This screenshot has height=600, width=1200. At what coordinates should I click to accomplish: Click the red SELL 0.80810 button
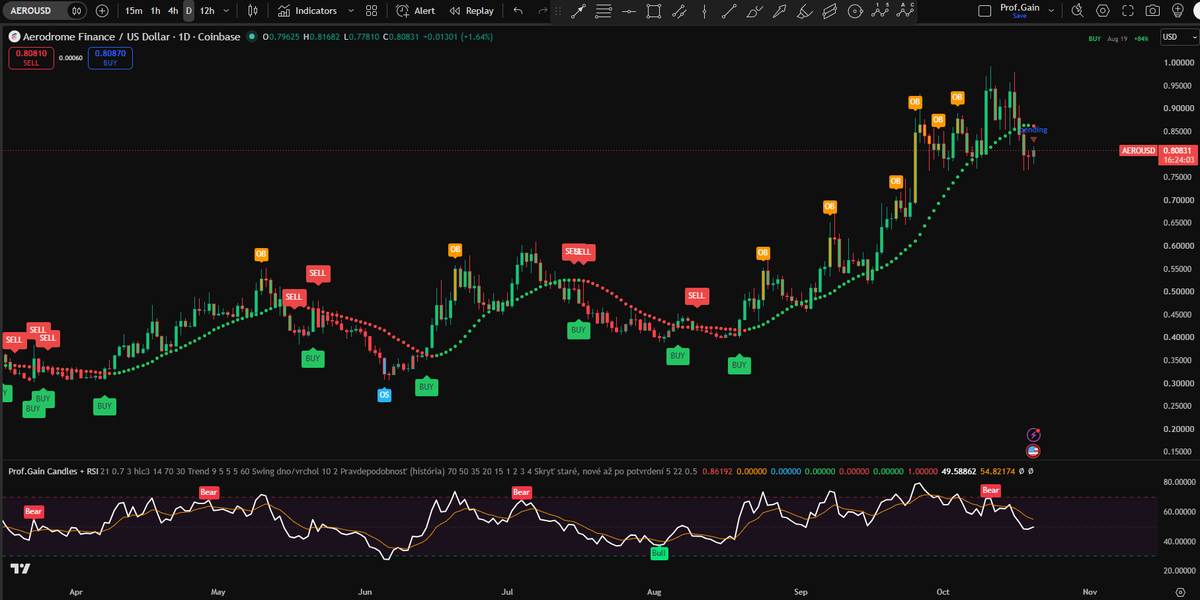(30, 58)
